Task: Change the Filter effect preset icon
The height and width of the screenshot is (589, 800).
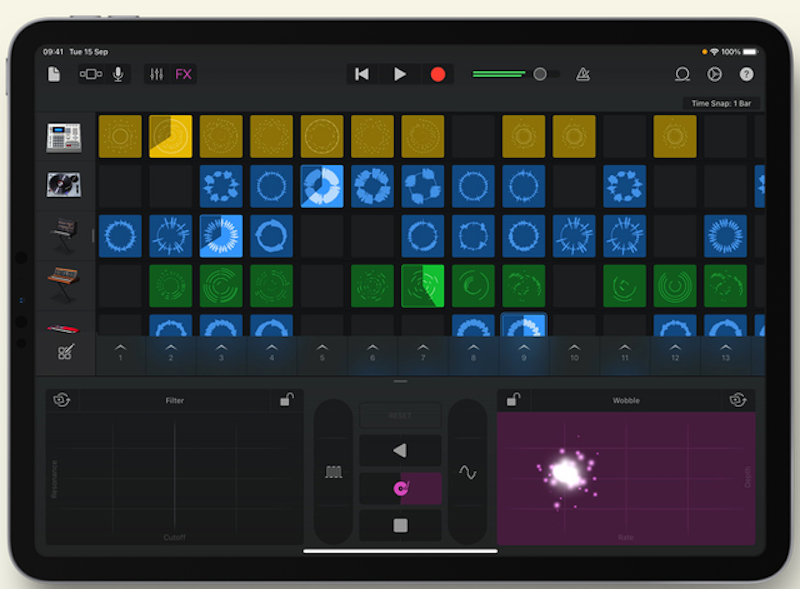Action: tap(62, 400)
